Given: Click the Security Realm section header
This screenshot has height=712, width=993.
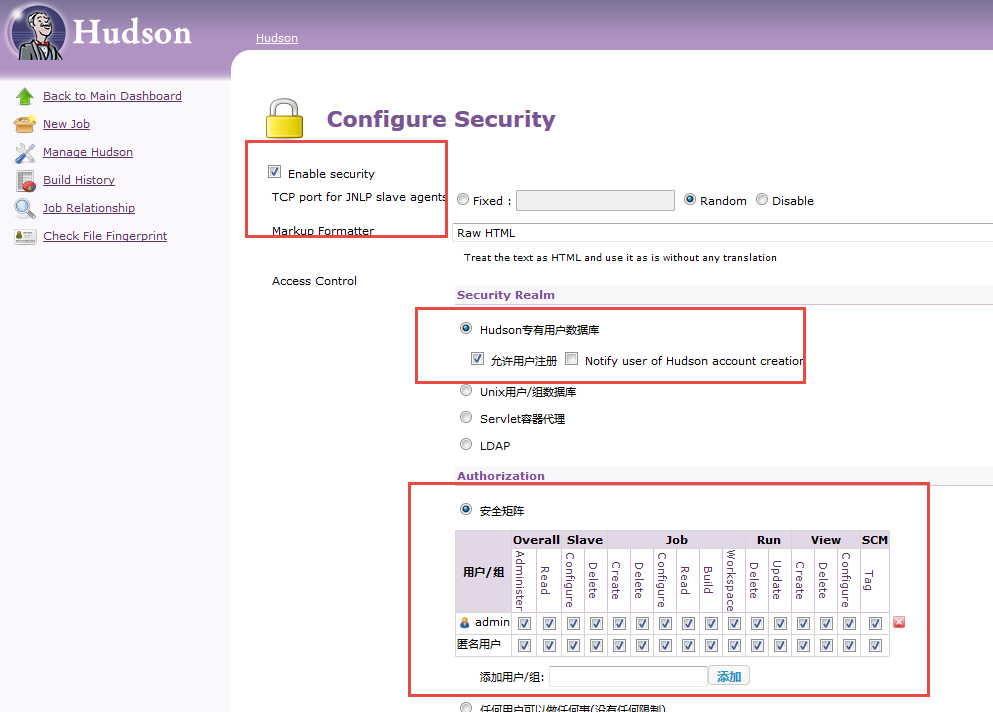Looking at the screenshot, I should 505,295.
